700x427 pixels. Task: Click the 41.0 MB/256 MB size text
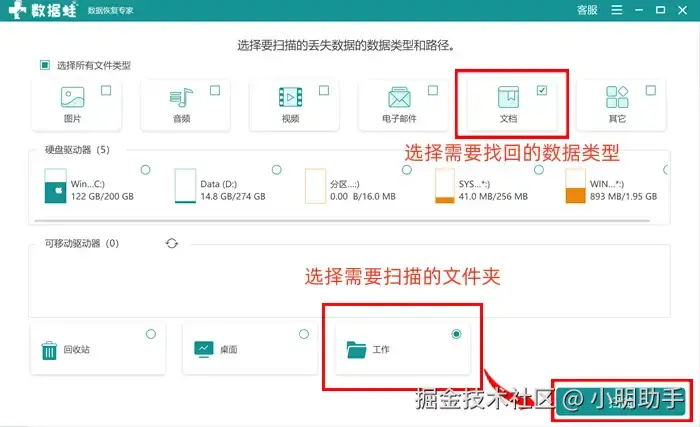pos(493,197)
